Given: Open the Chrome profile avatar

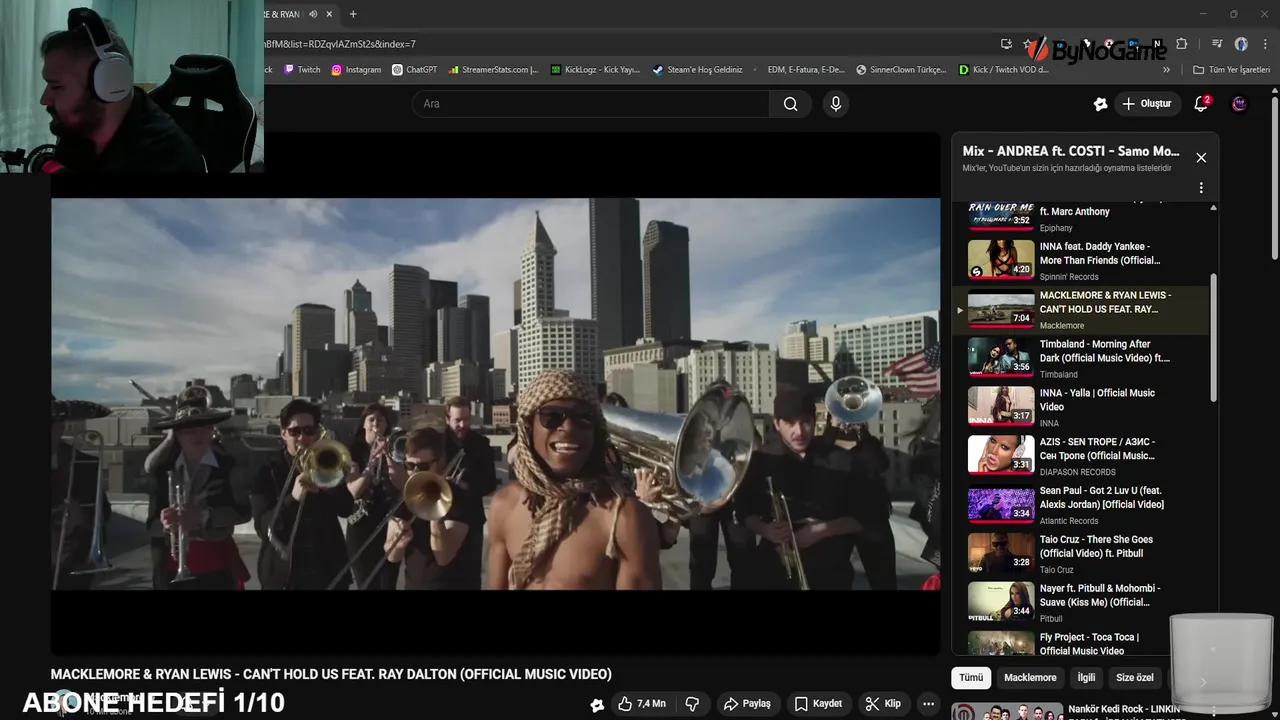Looking at the screenshot, I should (x=1241, y=44).
